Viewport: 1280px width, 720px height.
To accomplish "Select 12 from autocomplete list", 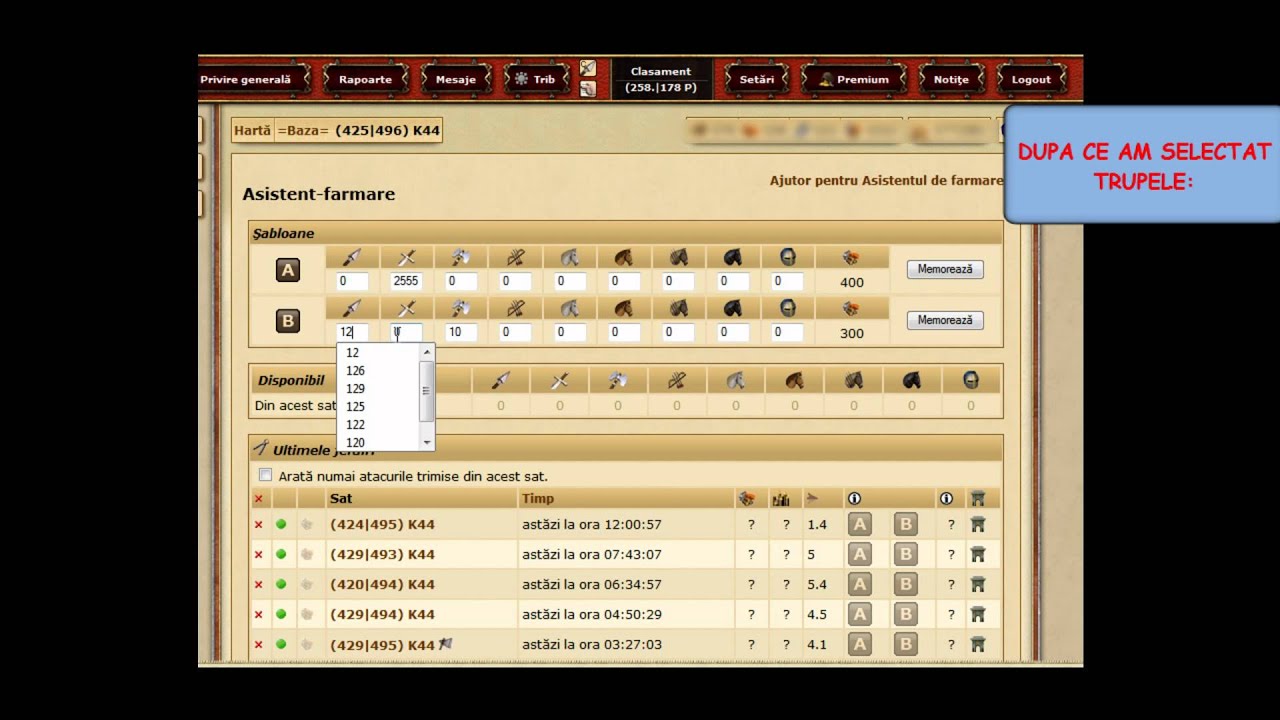I will (x=378, y=353).
